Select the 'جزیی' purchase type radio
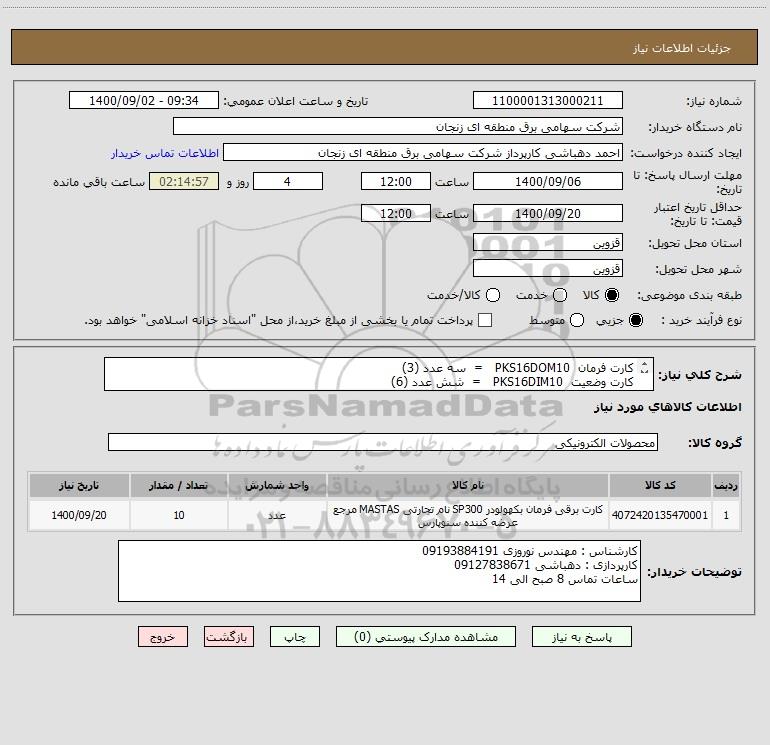Screen dimensions: 770x745 pos(635,320)
